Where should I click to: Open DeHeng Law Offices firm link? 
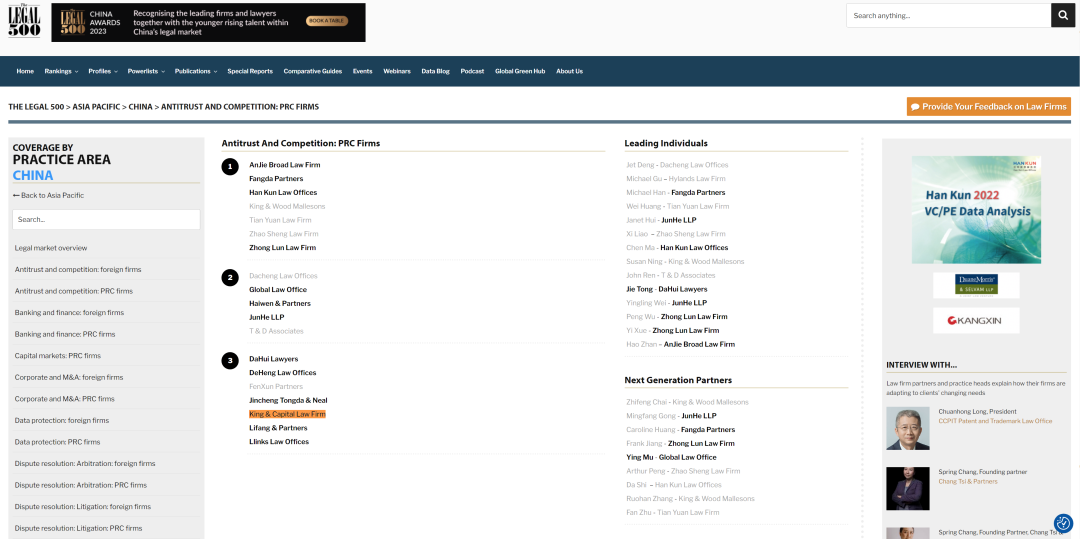pyautogui.click(x=282, y=372)
